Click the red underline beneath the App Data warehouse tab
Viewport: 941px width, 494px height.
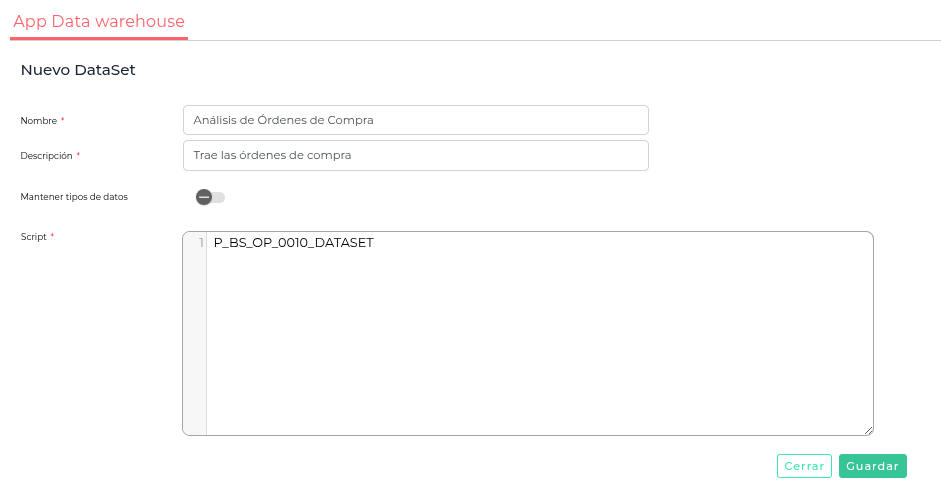point(99,38)
